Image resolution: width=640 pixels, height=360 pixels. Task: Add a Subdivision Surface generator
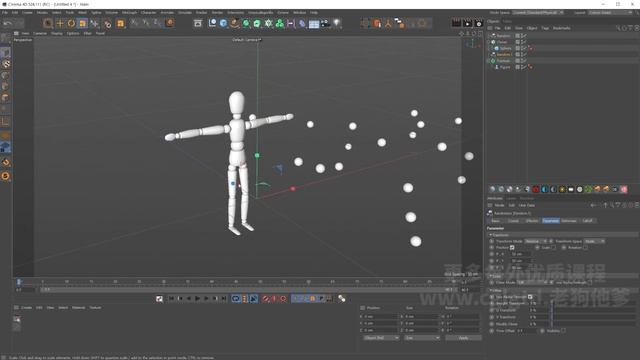[246, 23]
